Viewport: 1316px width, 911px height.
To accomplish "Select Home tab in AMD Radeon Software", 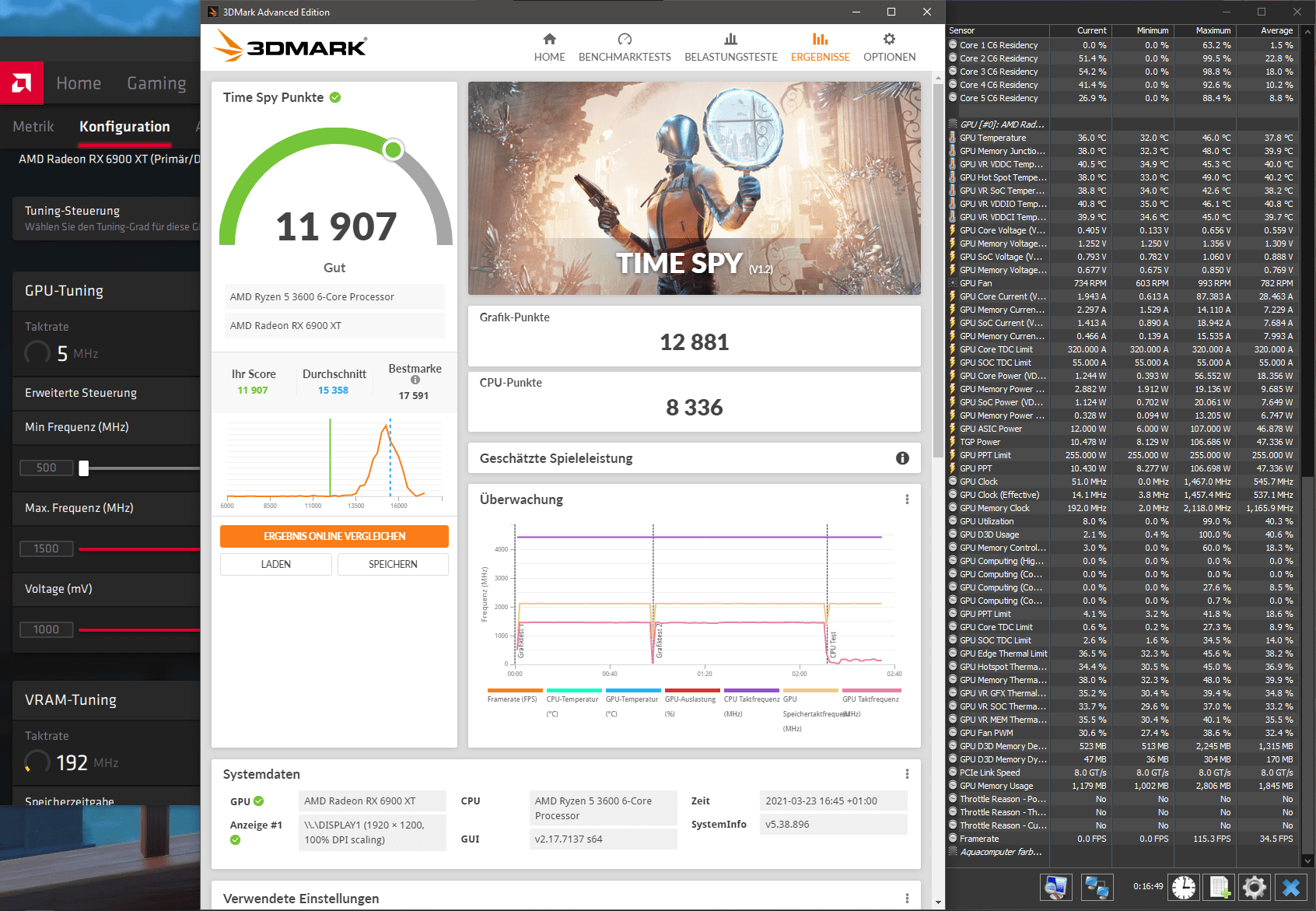I will click(79, 83).
